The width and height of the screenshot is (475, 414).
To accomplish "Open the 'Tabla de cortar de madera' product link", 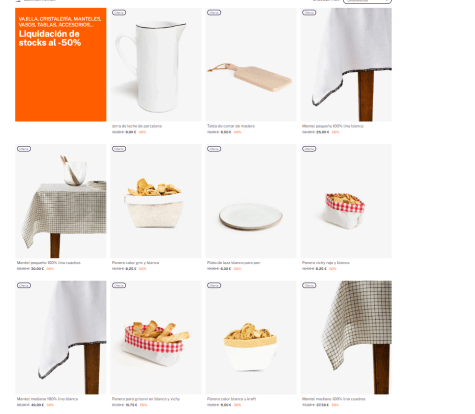I will click(x=231, y=126).
